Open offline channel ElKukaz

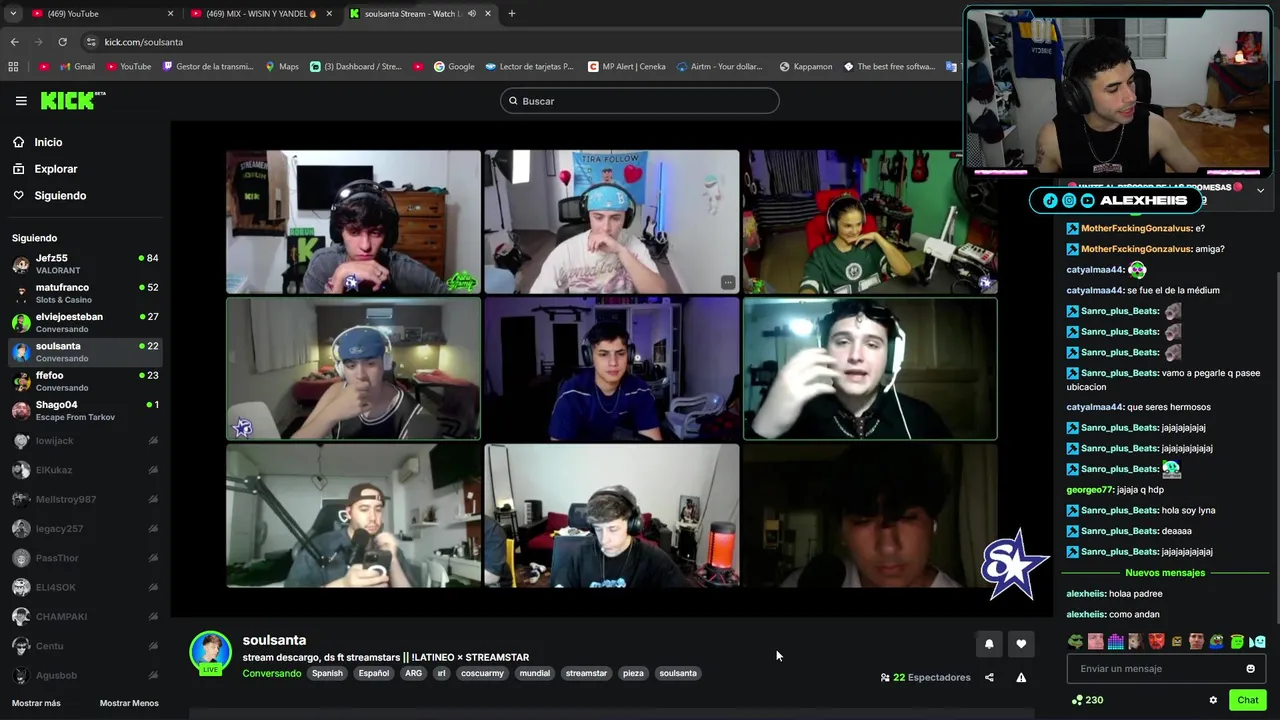(x=85, y=470)
